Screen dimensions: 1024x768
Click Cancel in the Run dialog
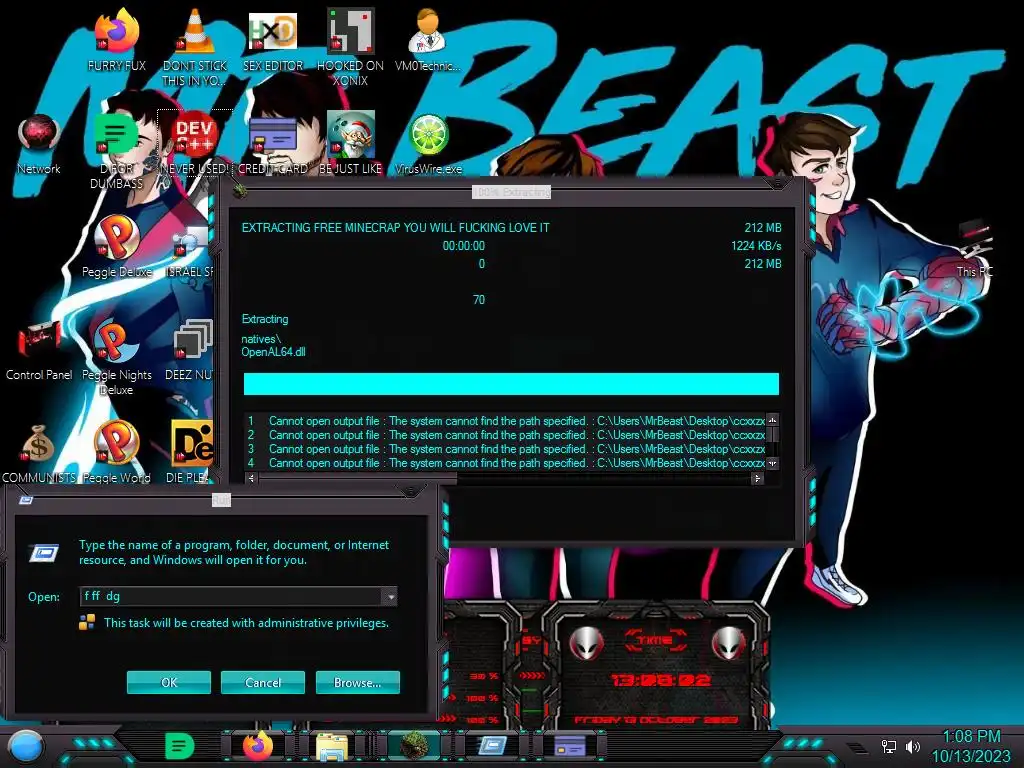click(263, 682)
